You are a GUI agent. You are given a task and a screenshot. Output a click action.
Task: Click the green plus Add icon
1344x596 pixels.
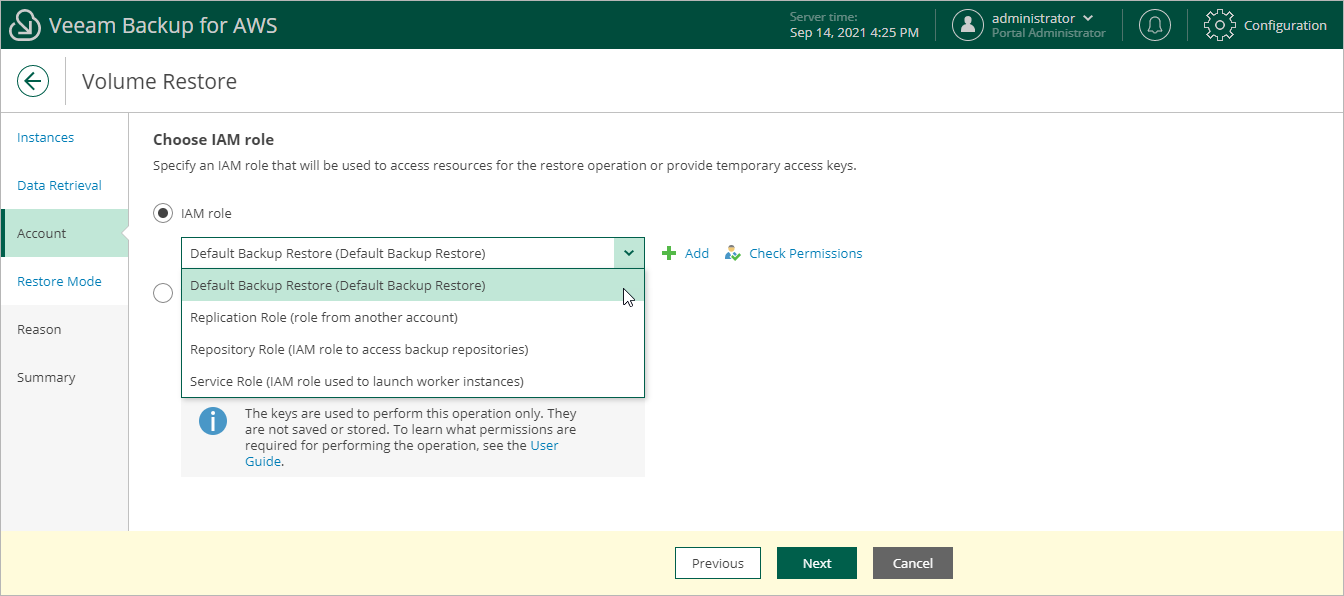tap(670, 254)
